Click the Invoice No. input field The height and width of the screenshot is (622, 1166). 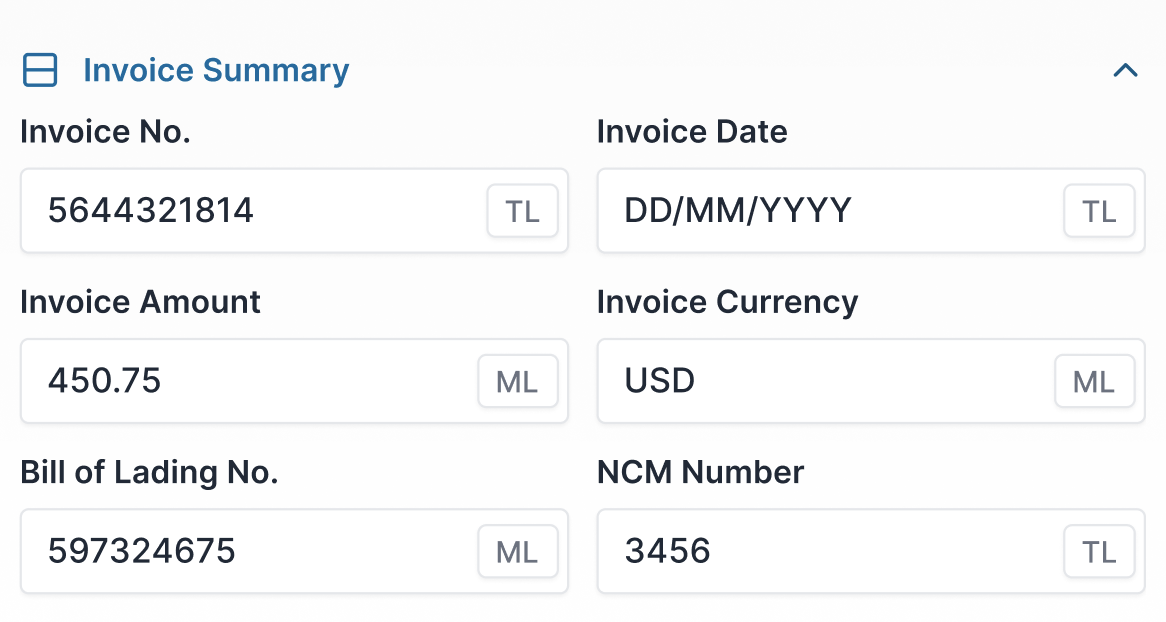pyautogui.click(x=250, y=211)
